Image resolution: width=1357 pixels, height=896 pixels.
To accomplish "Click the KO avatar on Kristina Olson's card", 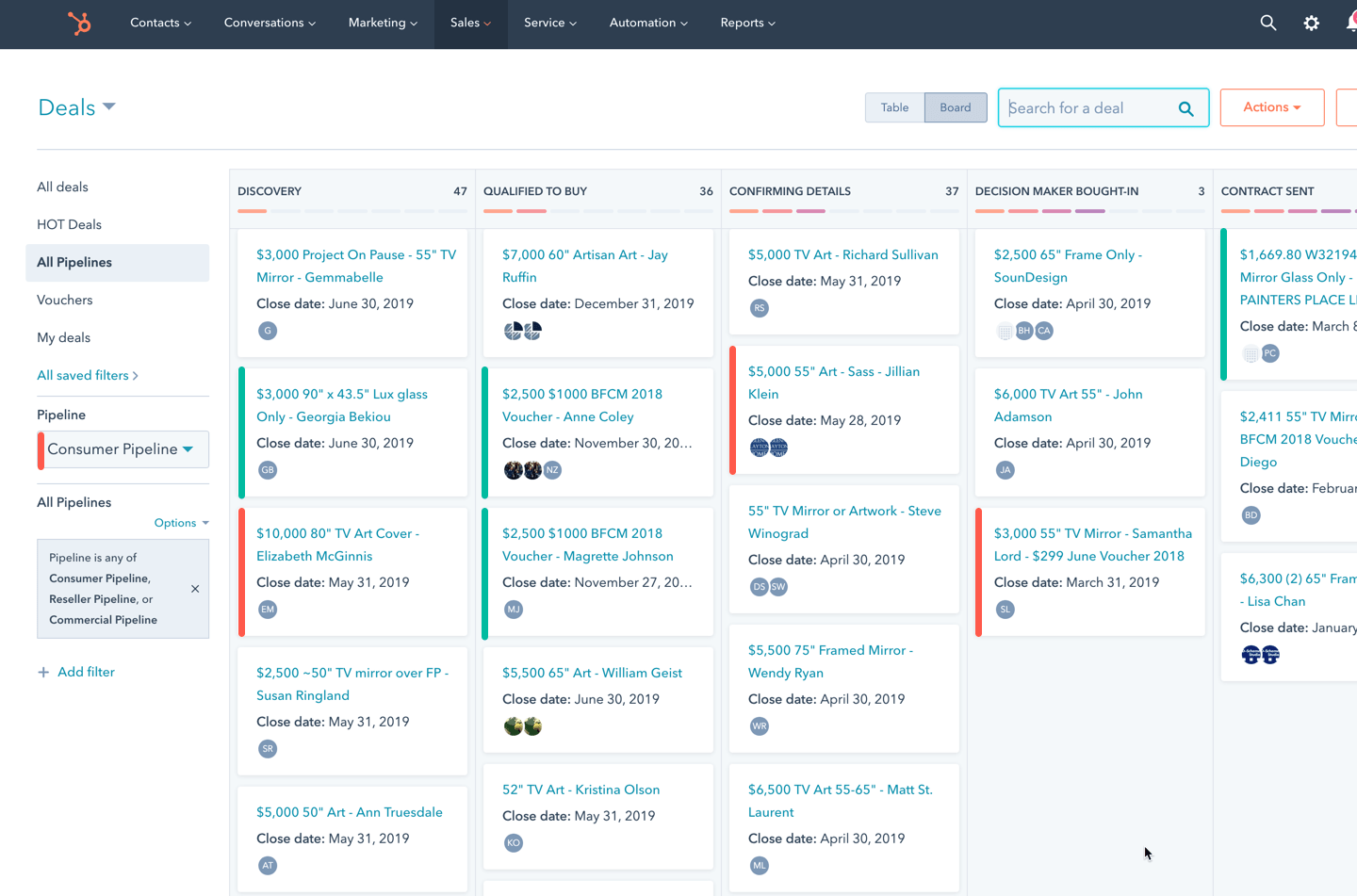I will pos(514,843).
